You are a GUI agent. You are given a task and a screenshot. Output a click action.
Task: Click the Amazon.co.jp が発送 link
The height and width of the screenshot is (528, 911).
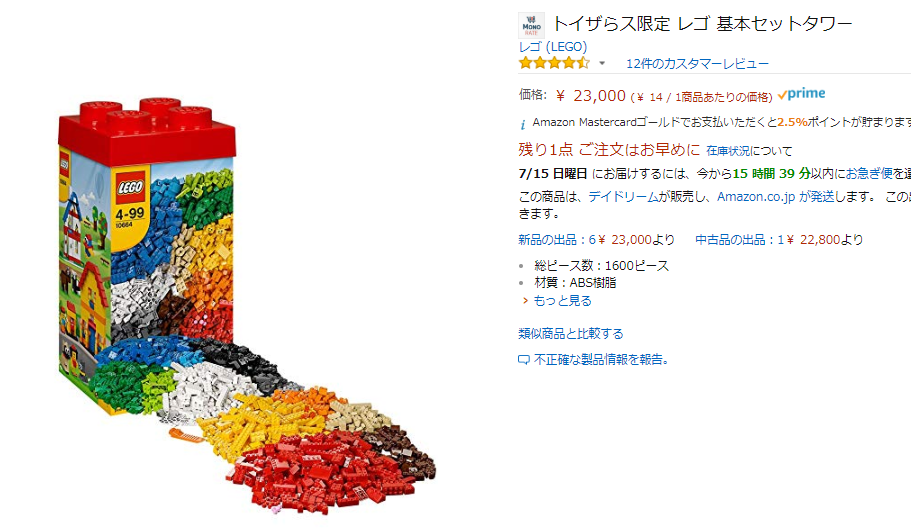pyautogui.click(x=776, y=197)
